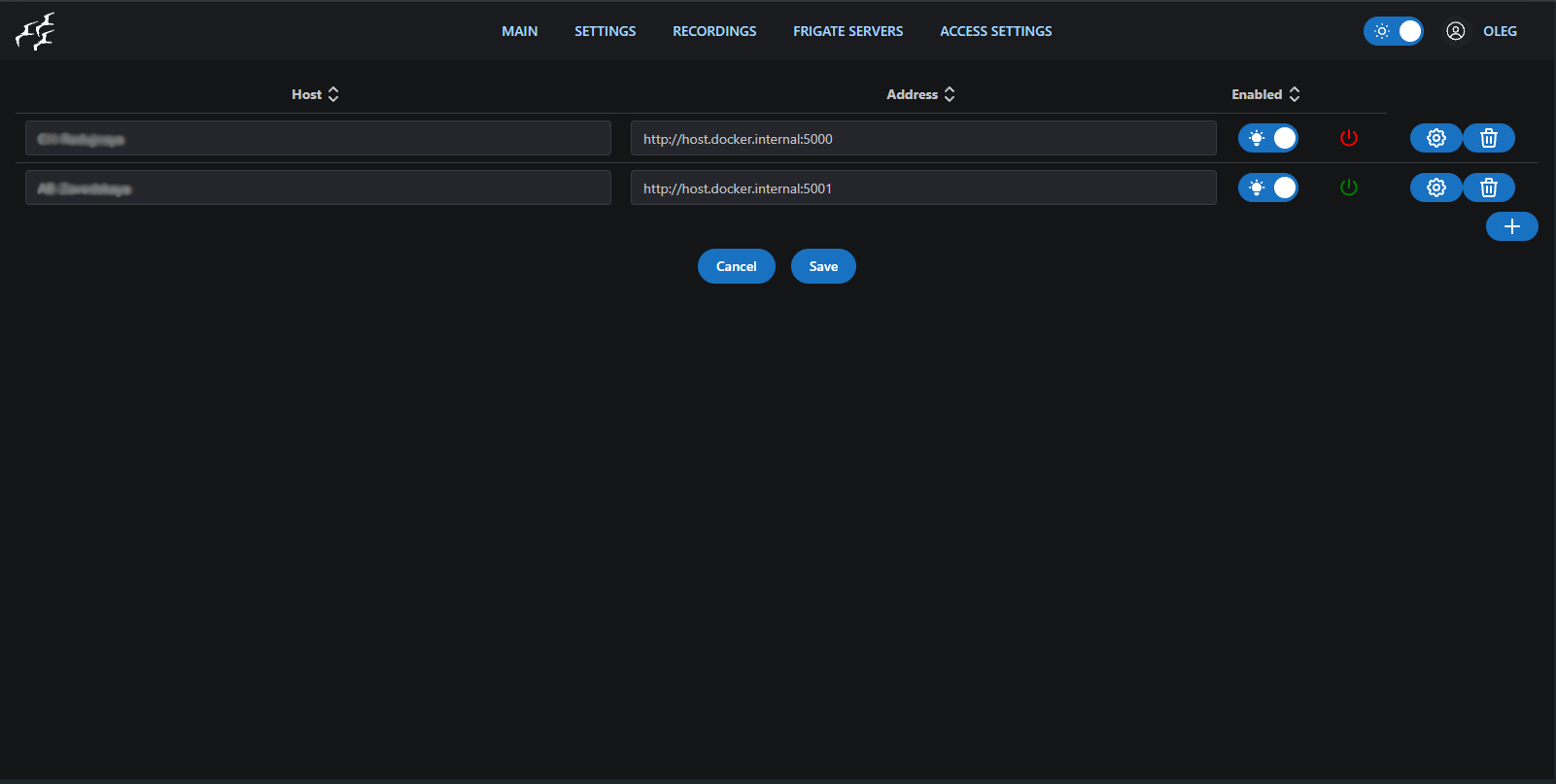Open settings gear for port 5001 server
Viewport: 1556px width, 784px height.
1435,187
